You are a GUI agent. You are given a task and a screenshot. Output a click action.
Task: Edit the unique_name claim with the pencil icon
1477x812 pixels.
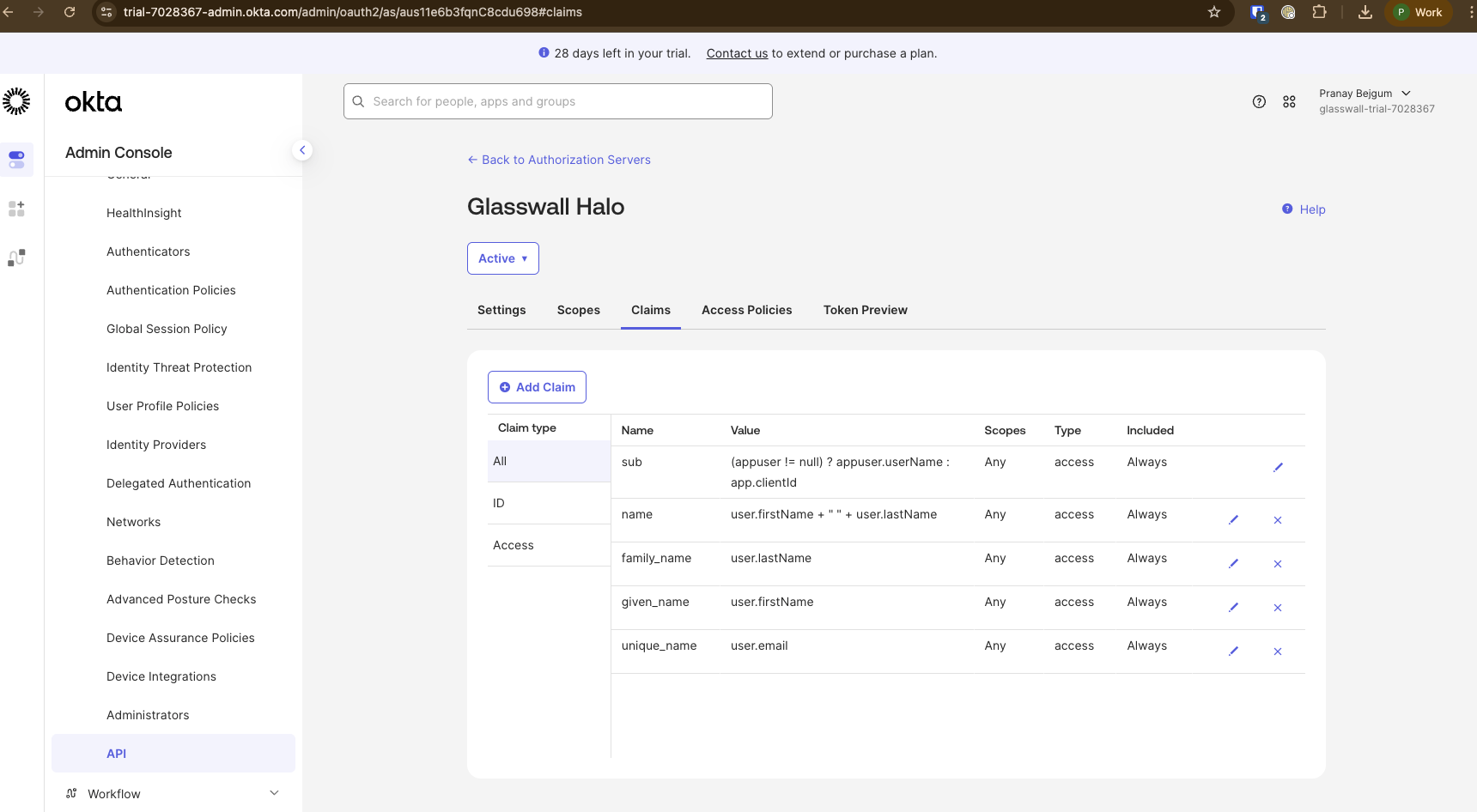[1234, 651]
